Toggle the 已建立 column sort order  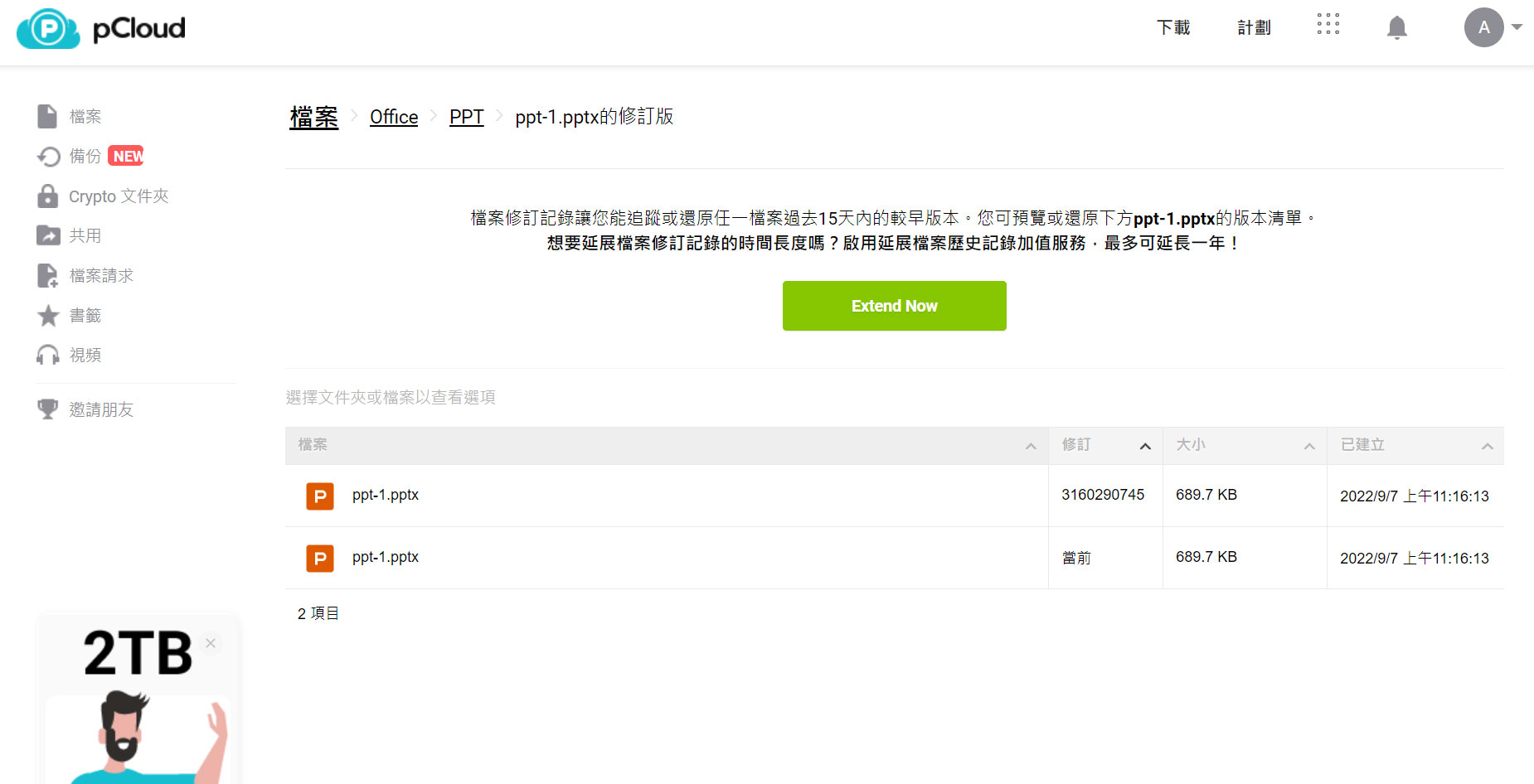(1487, 446)
